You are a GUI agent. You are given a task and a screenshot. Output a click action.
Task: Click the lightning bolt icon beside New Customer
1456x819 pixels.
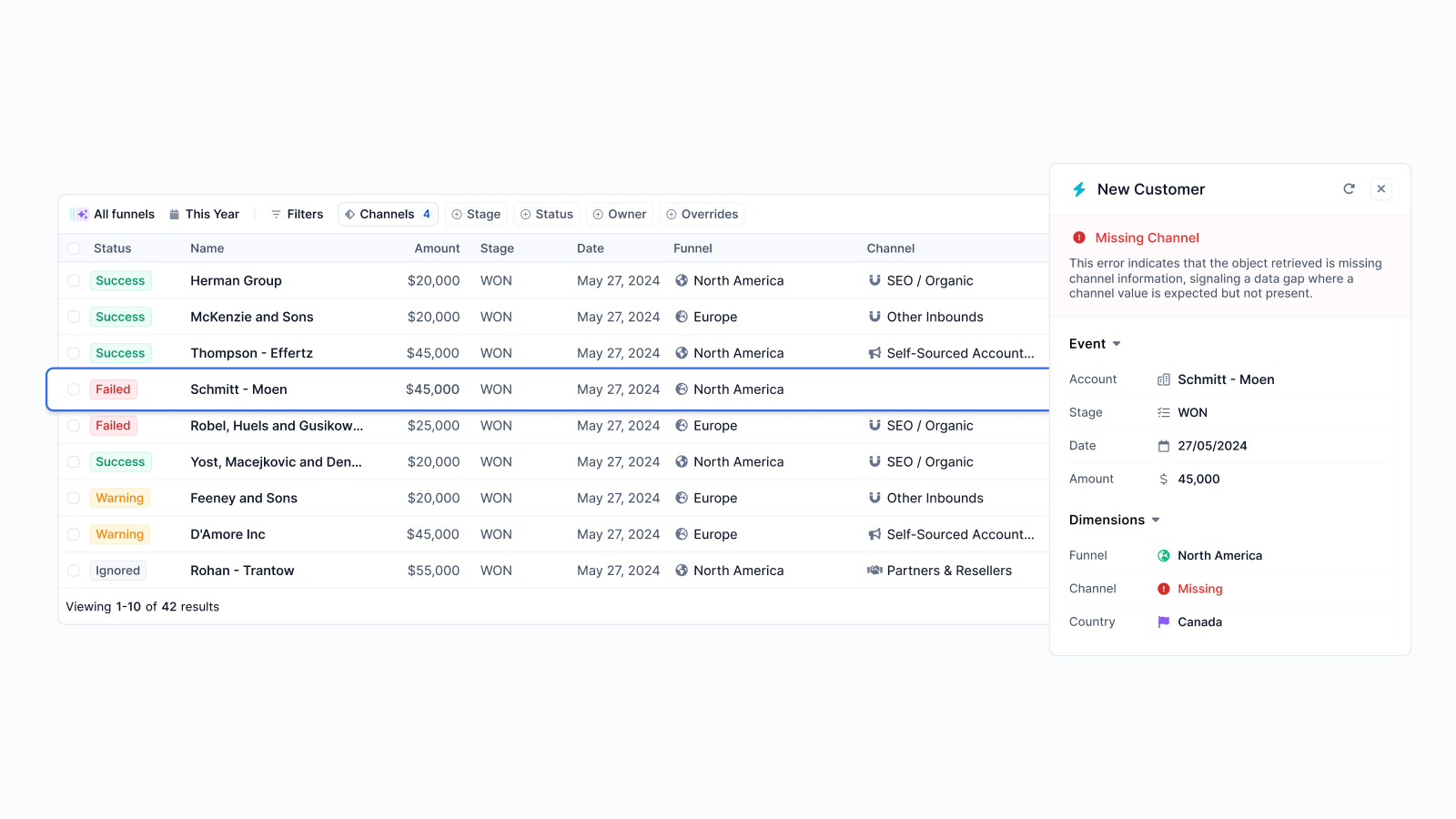coord(1078,189)
